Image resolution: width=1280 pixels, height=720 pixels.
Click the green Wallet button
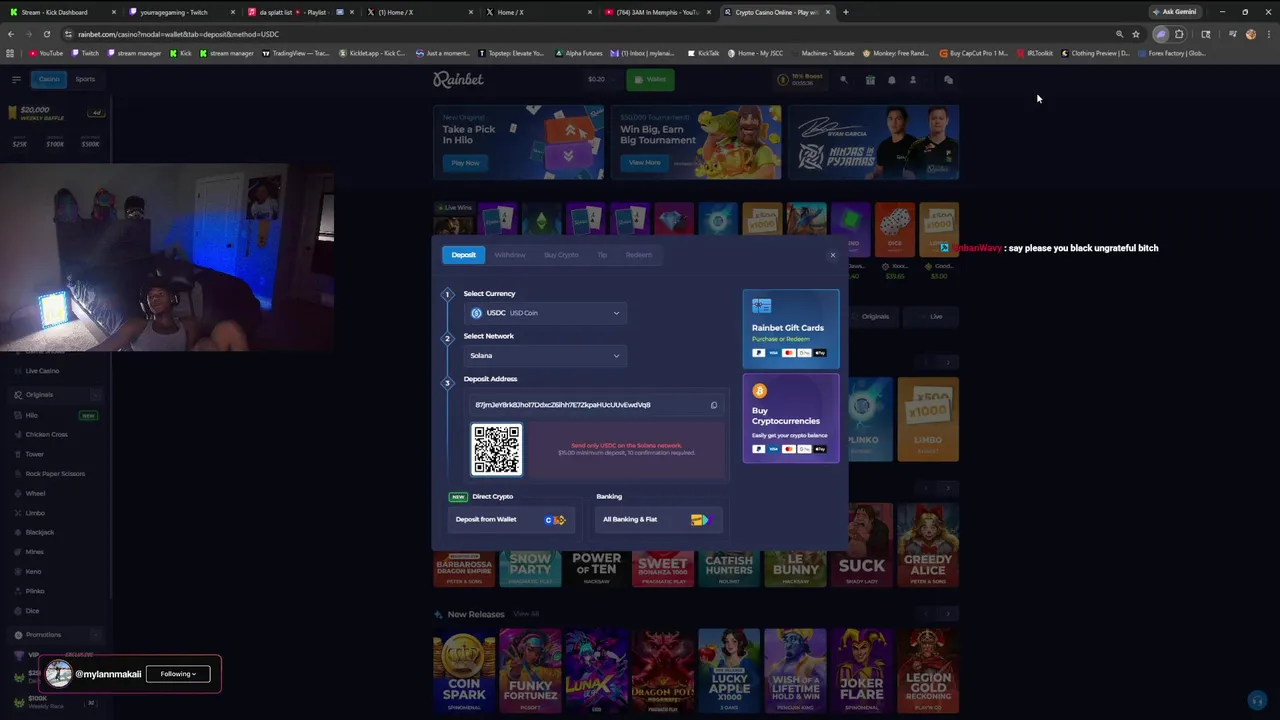point(650,79)
